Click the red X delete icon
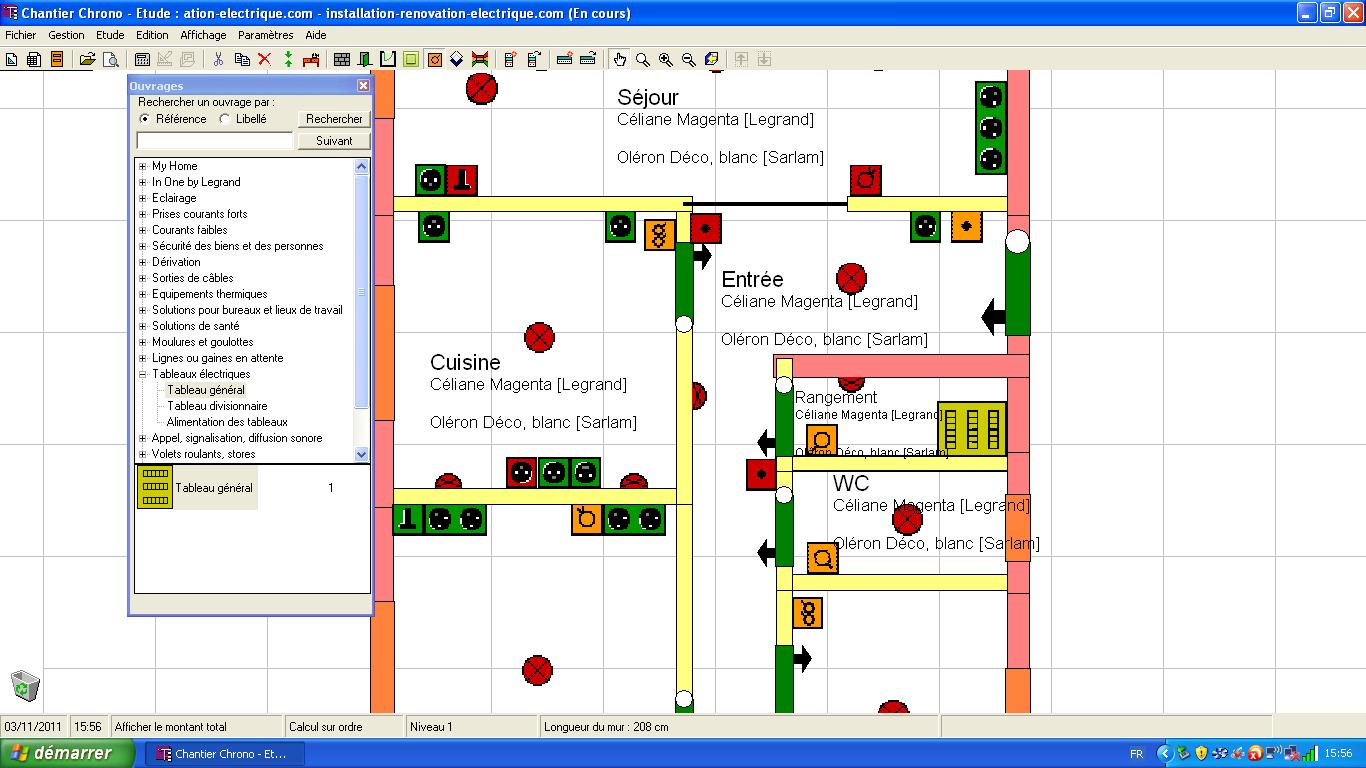Image resolution: width=1366 pixels, height=768 pixels. 265,60
